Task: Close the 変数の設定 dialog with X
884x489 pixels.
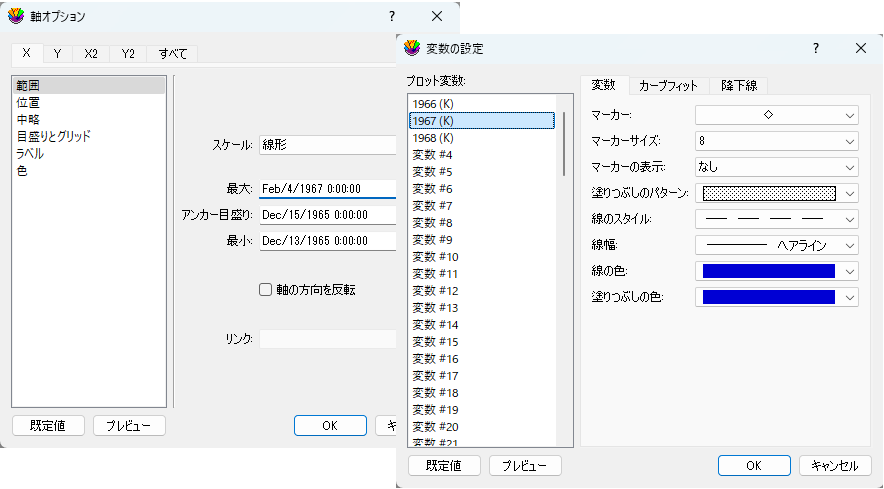Action: (861, 48)
